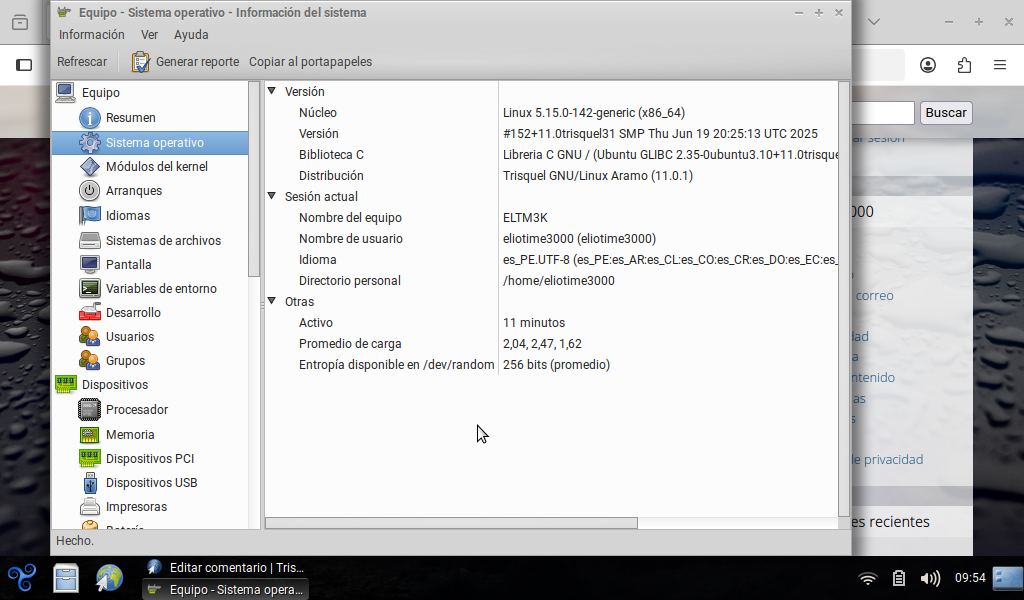Launch the web browser globe icon
This screenshot has height=600, width=1024.
coord(109,578)
